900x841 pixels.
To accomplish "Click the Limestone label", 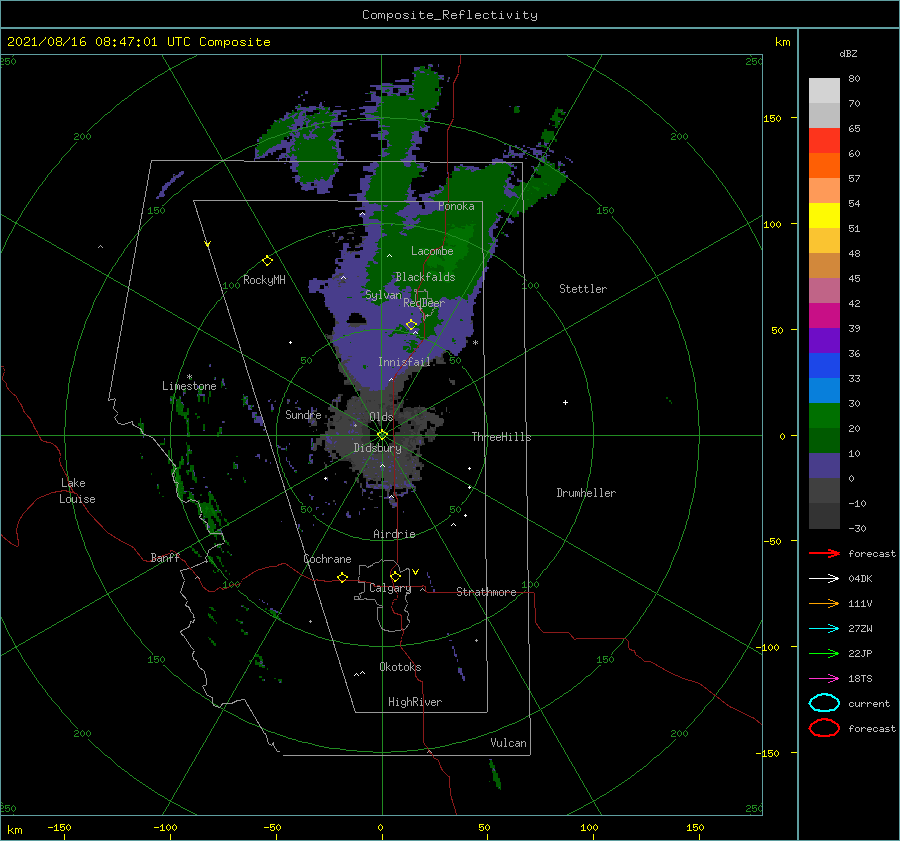I will point(189,386).
